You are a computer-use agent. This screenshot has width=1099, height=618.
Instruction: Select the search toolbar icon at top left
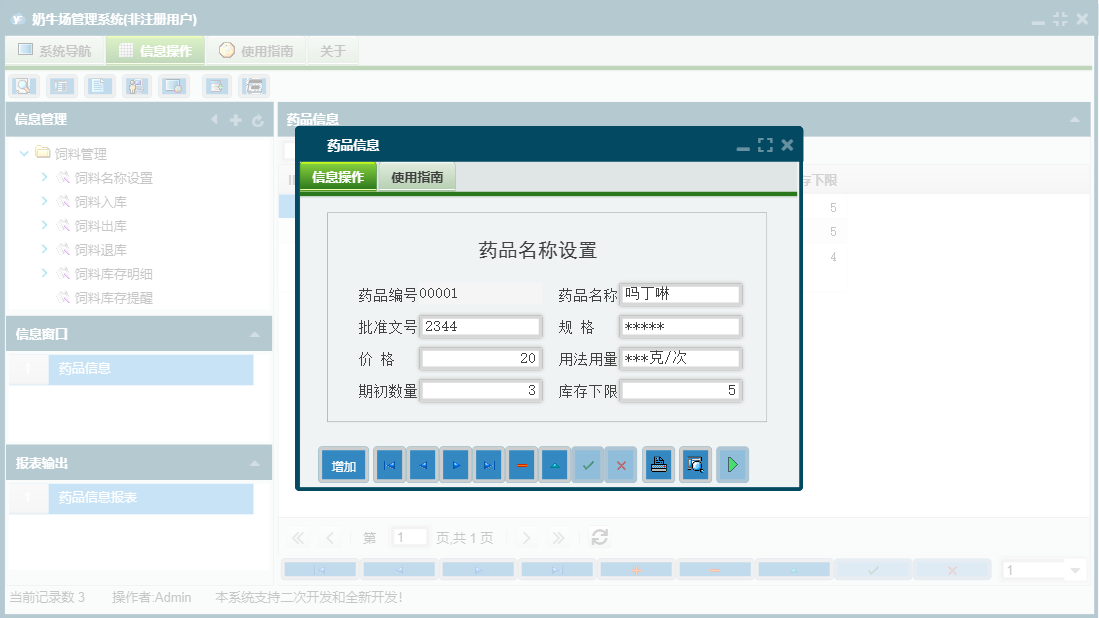tap(22, 86)
